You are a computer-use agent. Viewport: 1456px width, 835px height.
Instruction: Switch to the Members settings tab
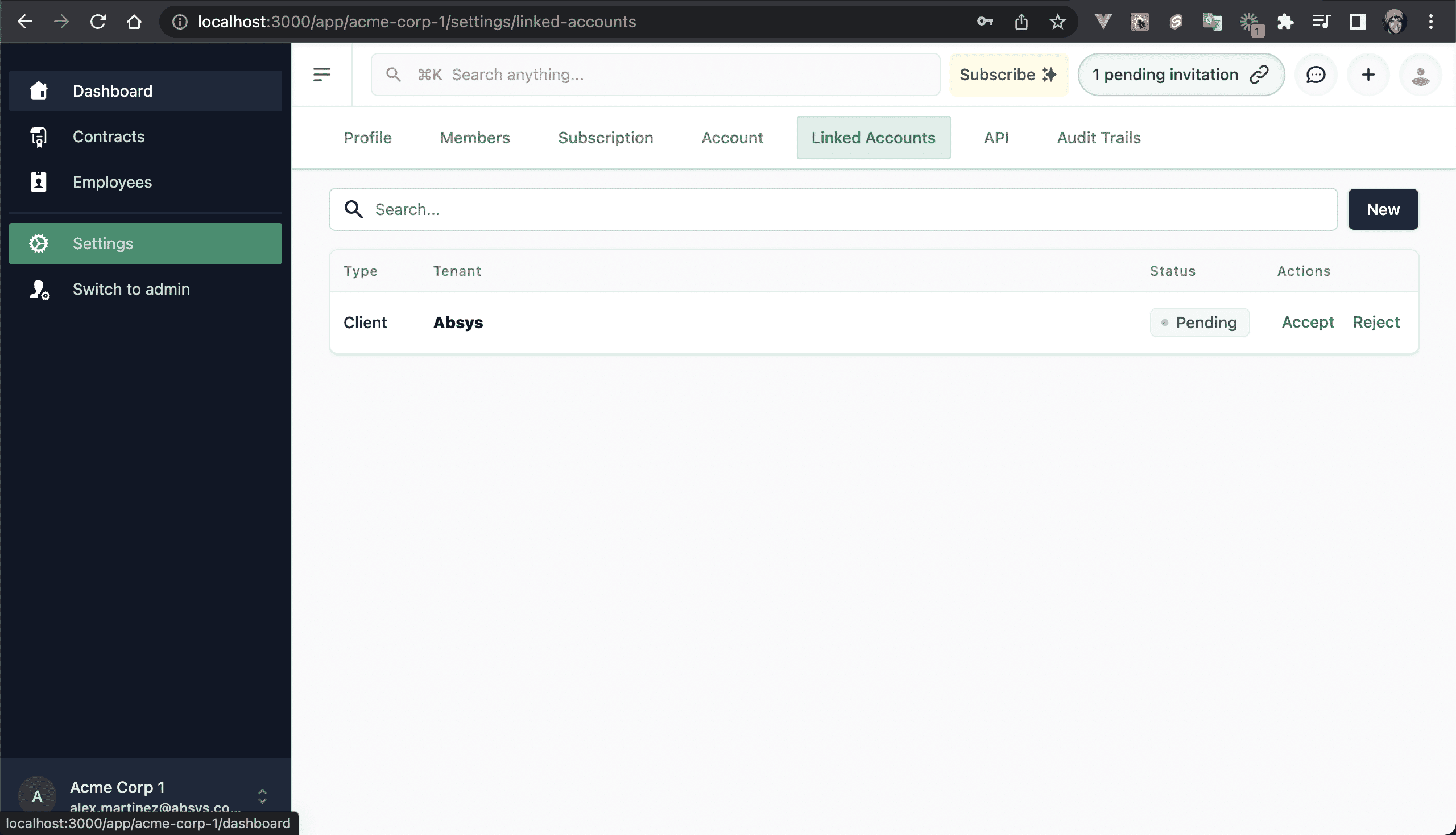[475, 137]
